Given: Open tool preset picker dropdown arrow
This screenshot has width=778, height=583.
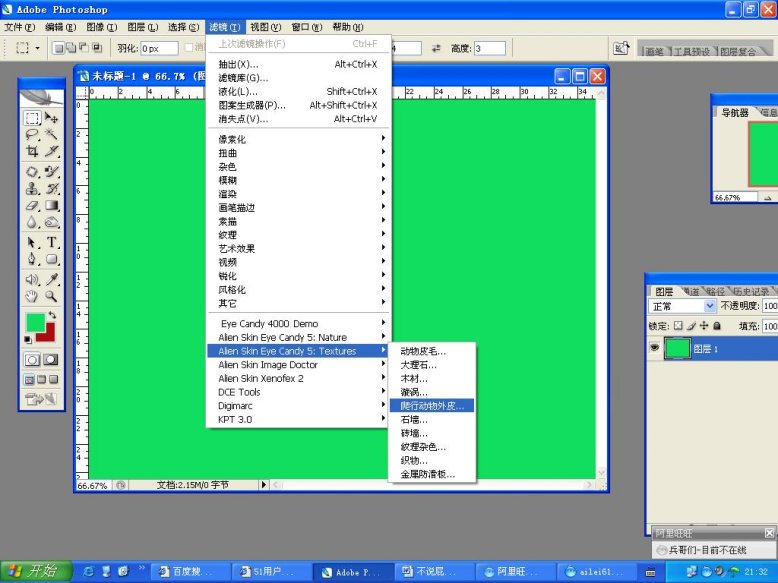Looking at the screenshot, I should (x=37, y=48).
